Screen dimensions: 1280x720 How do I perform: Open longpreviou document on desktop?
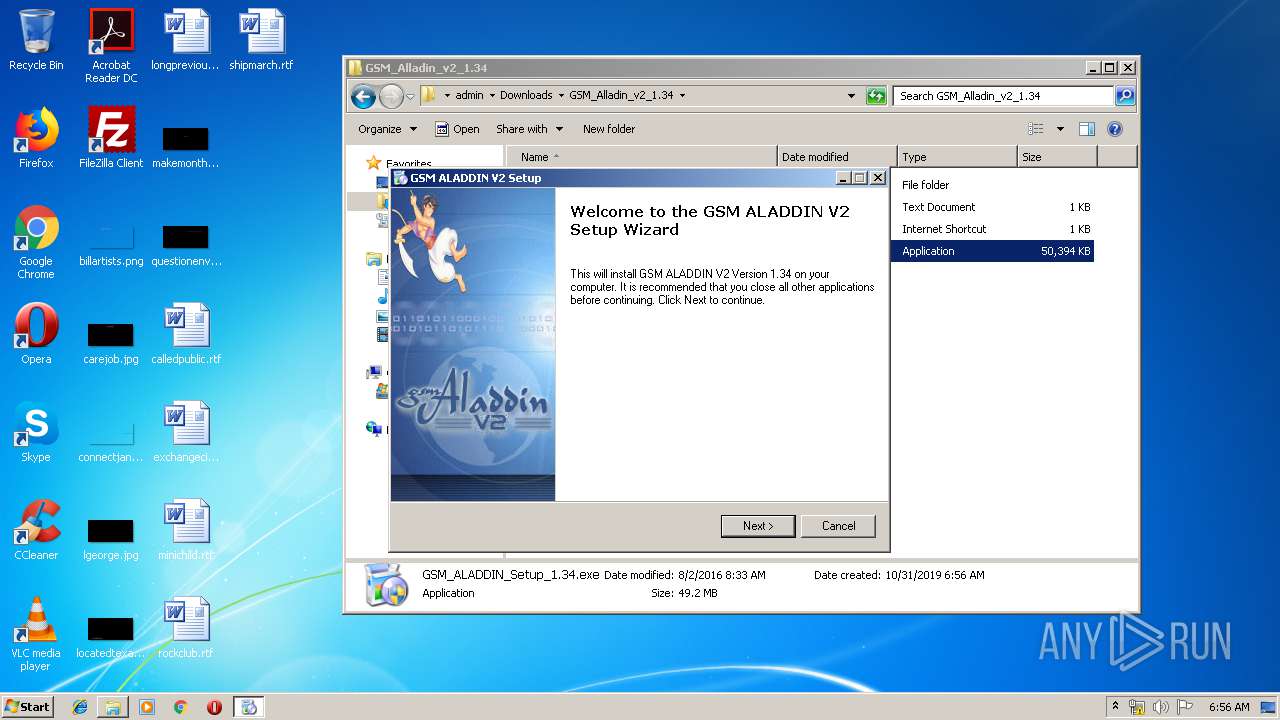[x=185, y=41]
